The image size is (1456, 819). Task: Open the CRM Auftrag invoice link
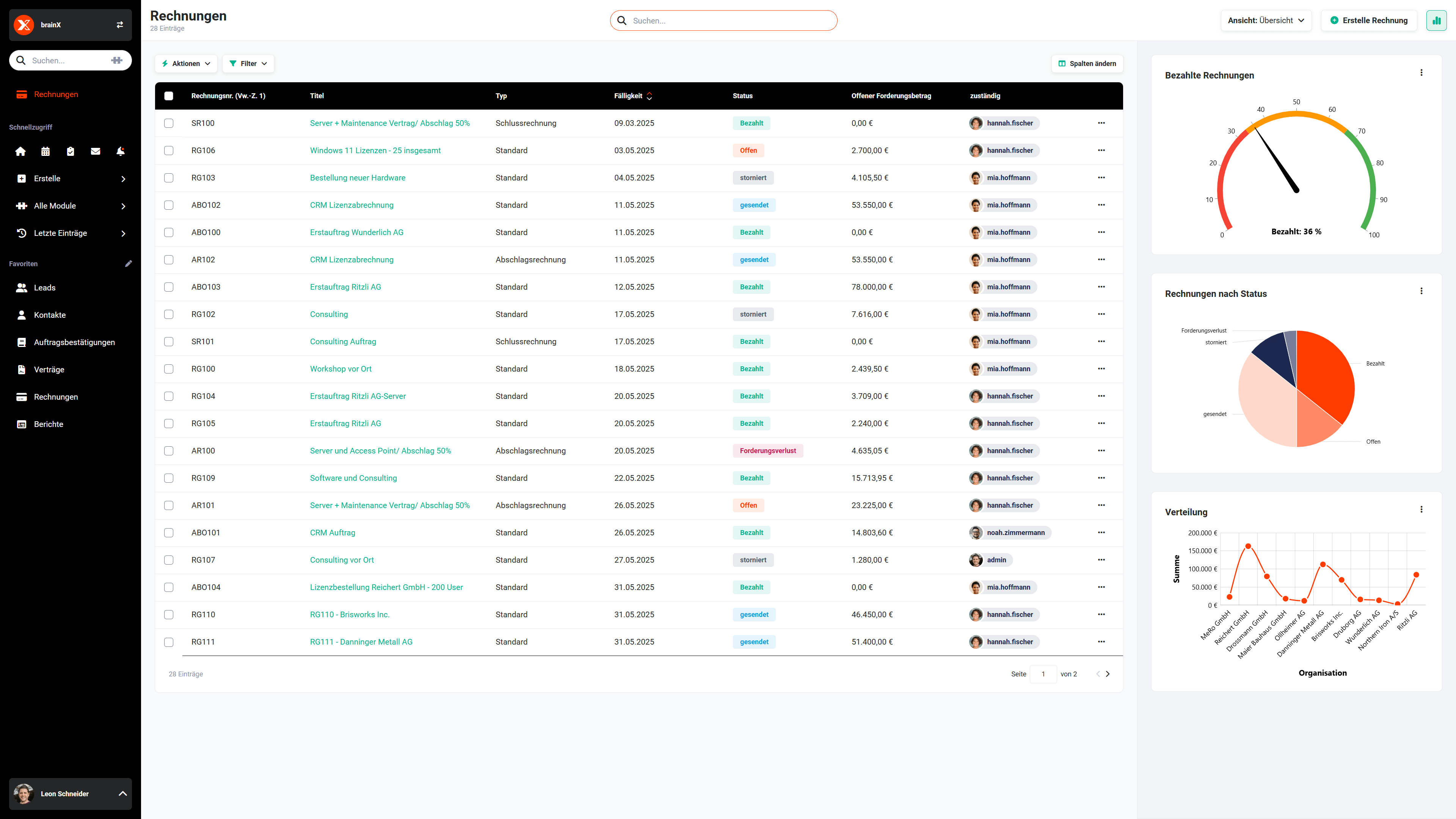333,532
